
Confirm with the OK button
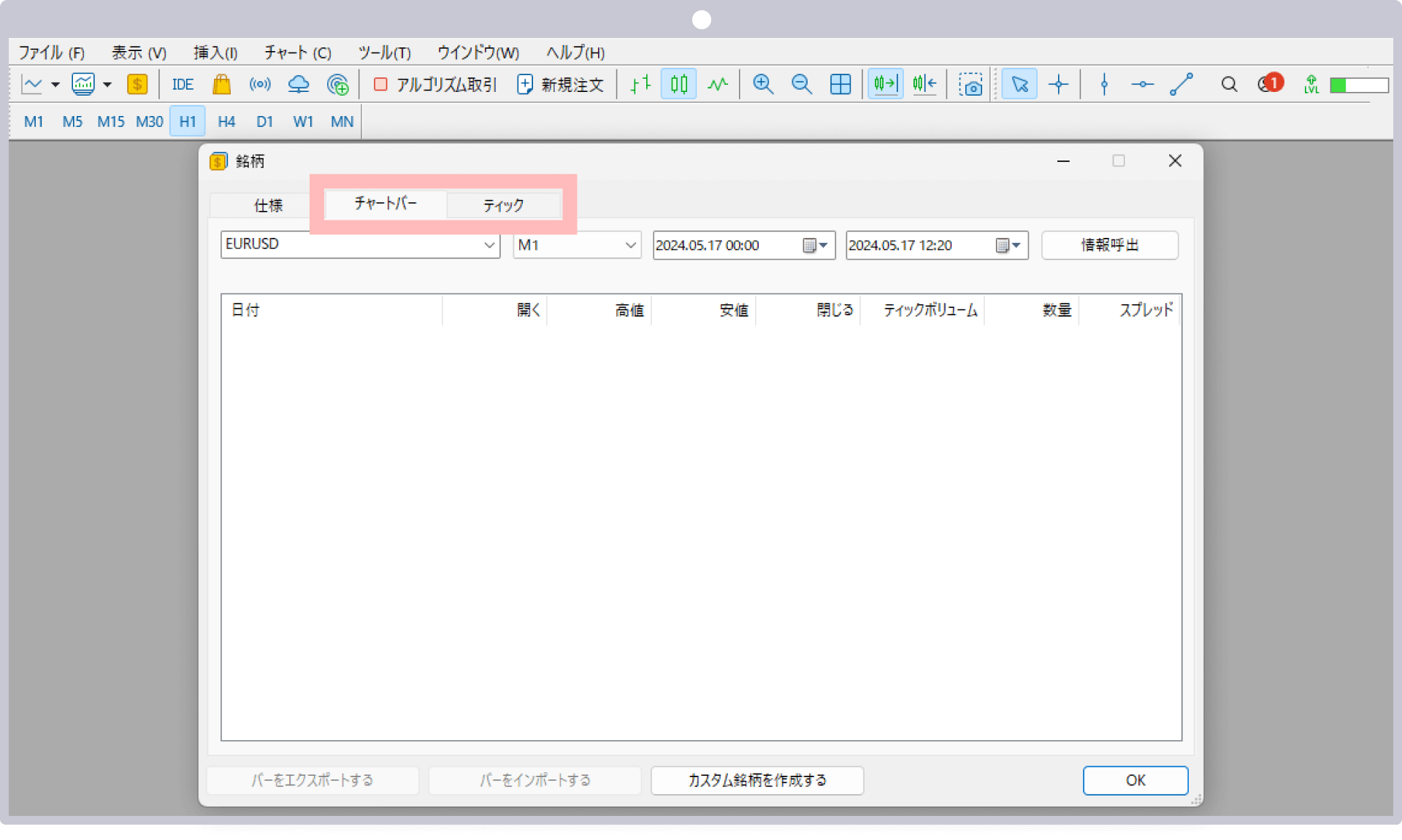1135,780
